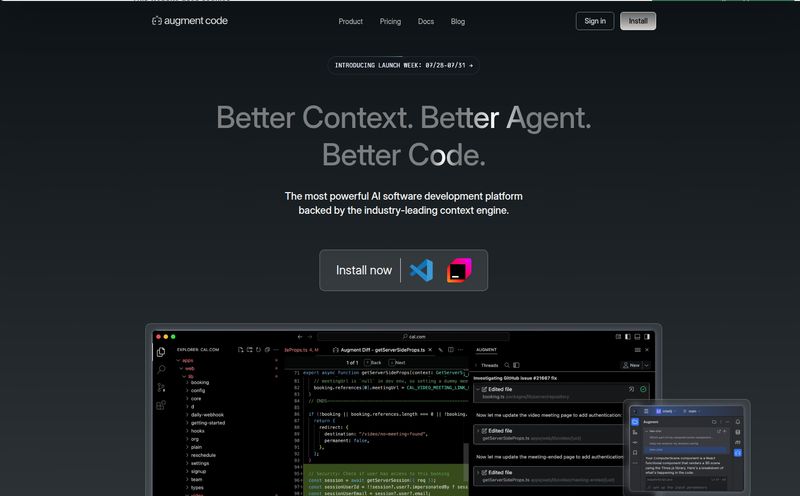Click the green check icon on booking.ts card
The image size is (800, 496).
coord(643,389)
